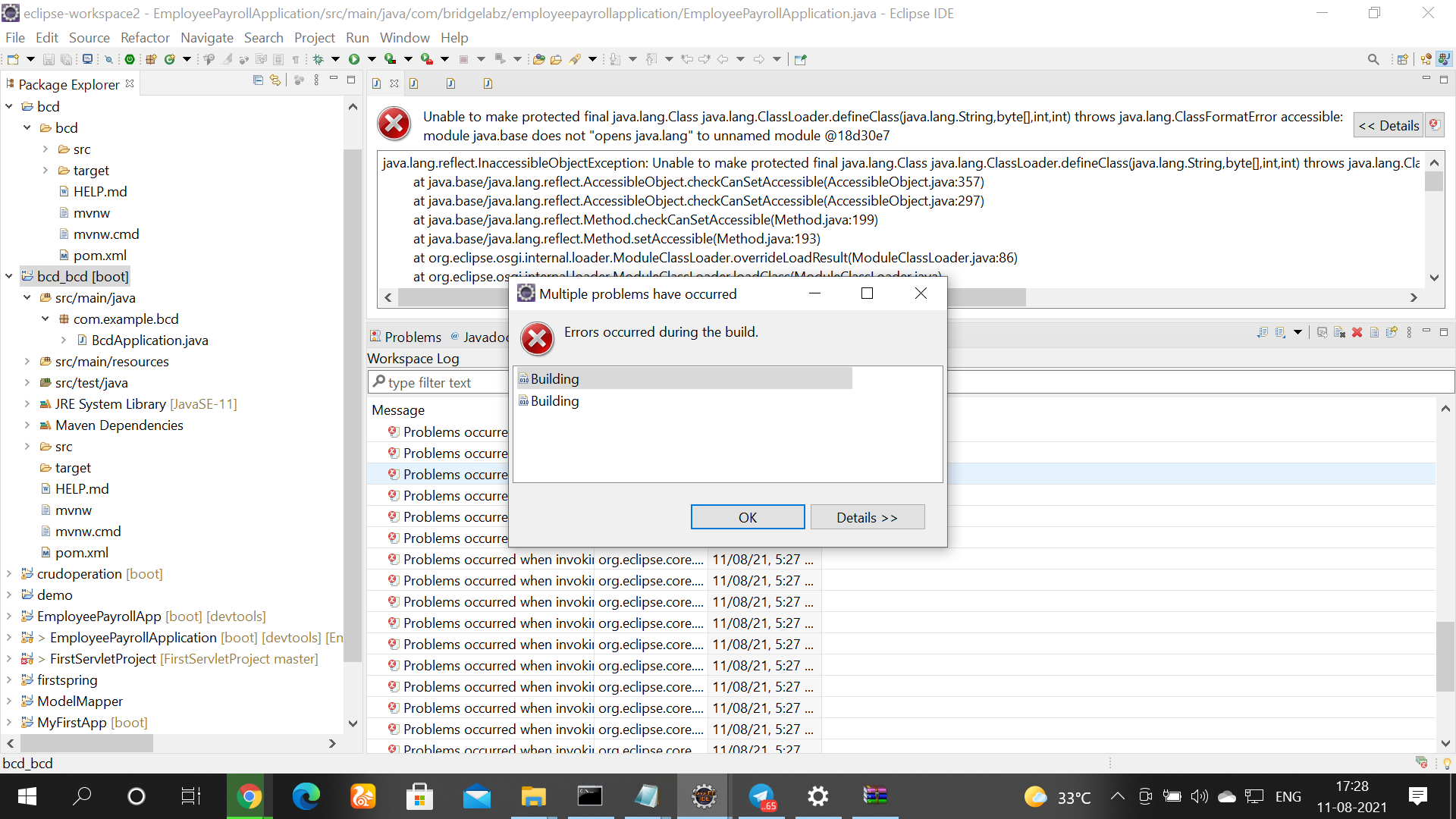Image resolution: width=1456 pixels, height=819 pixels.
Task: Click the Save toolbar icon
Action: [49, 59]
